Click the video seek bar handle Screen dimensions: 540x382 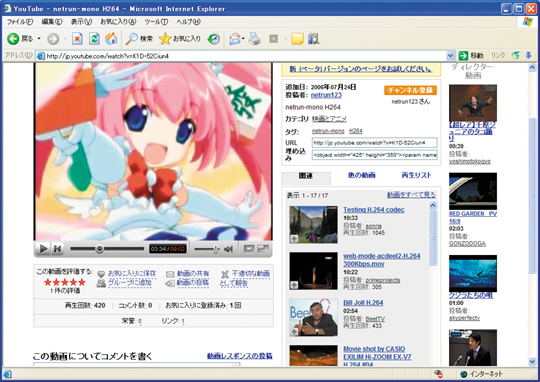tap(100, 249)
